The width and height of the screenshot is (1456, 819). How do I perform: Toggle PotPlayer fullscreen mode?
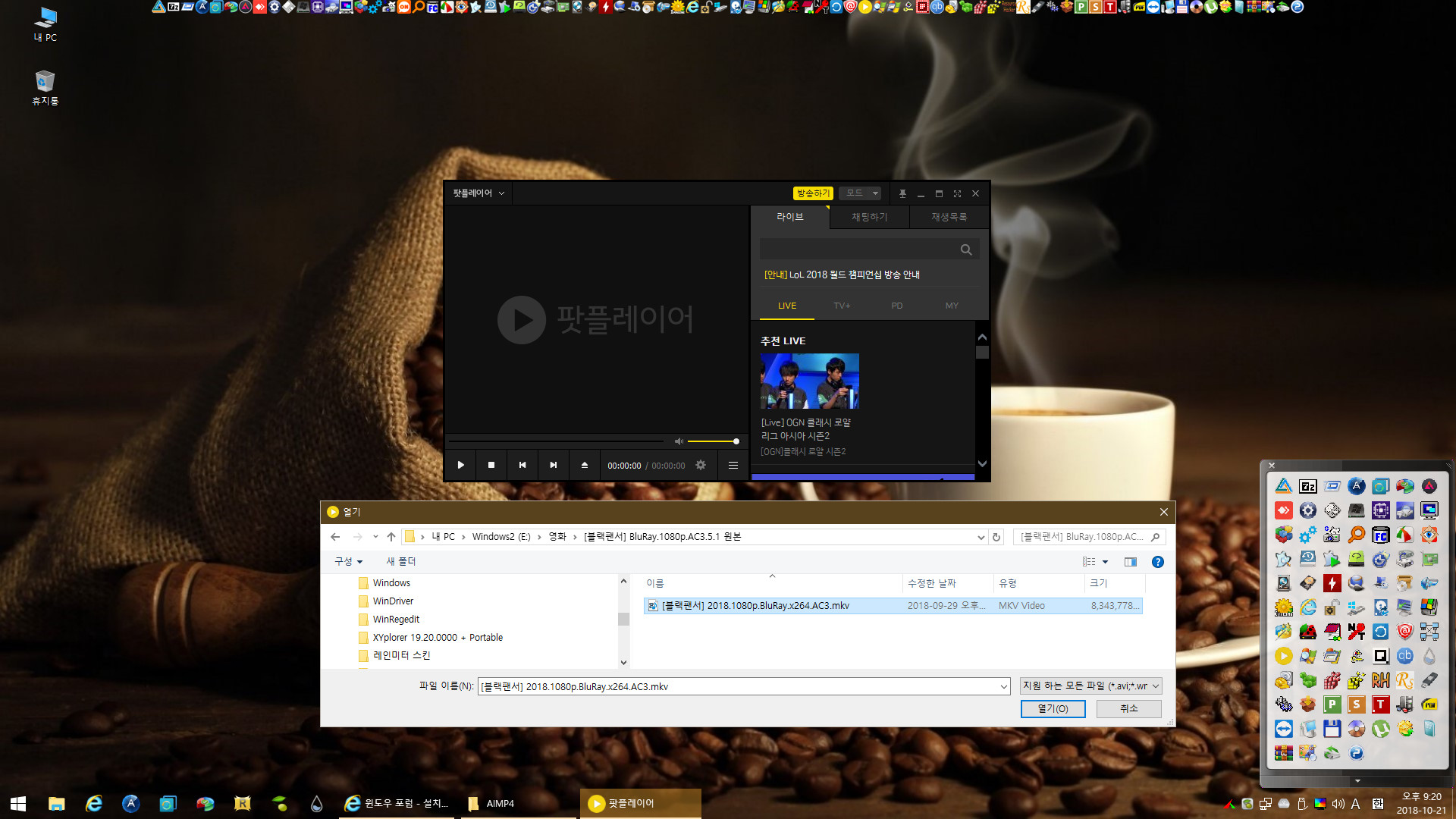pos(958,193)
